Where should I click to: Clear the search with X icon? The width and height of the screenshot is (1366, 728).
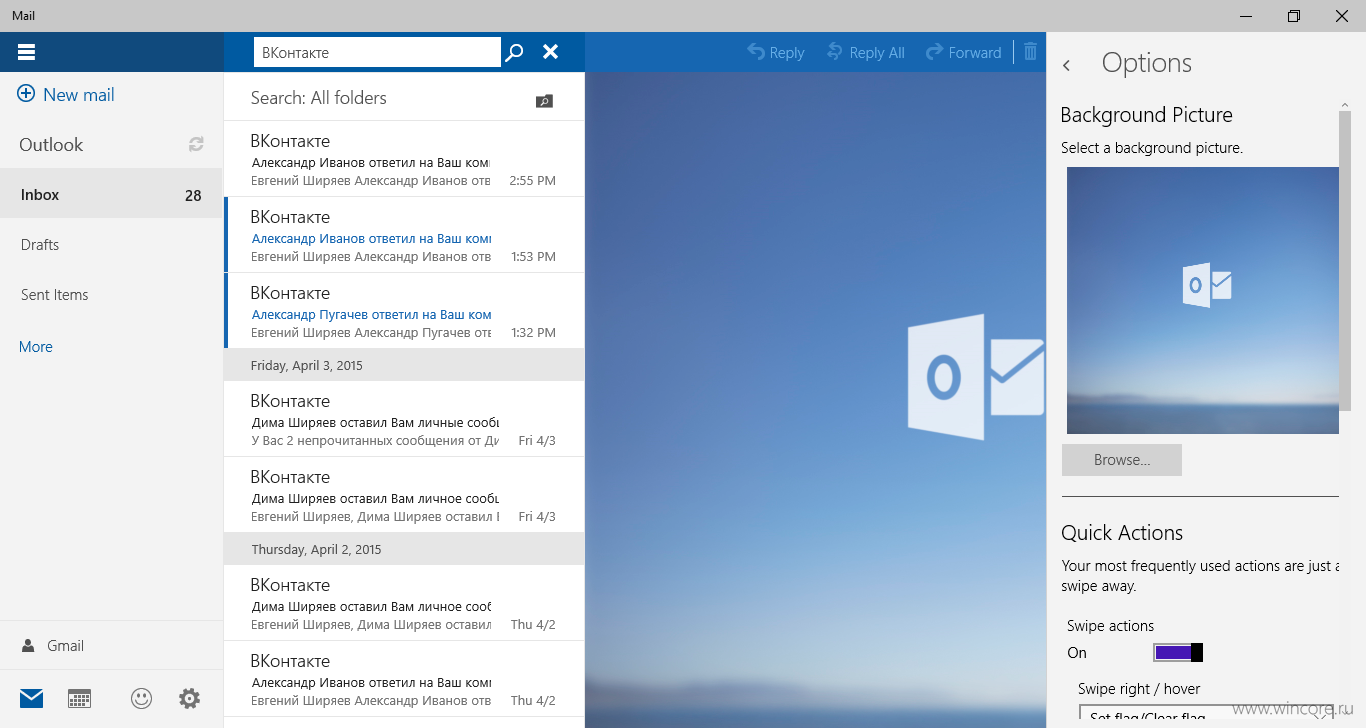pyautogui.click(x=550, y=52)
